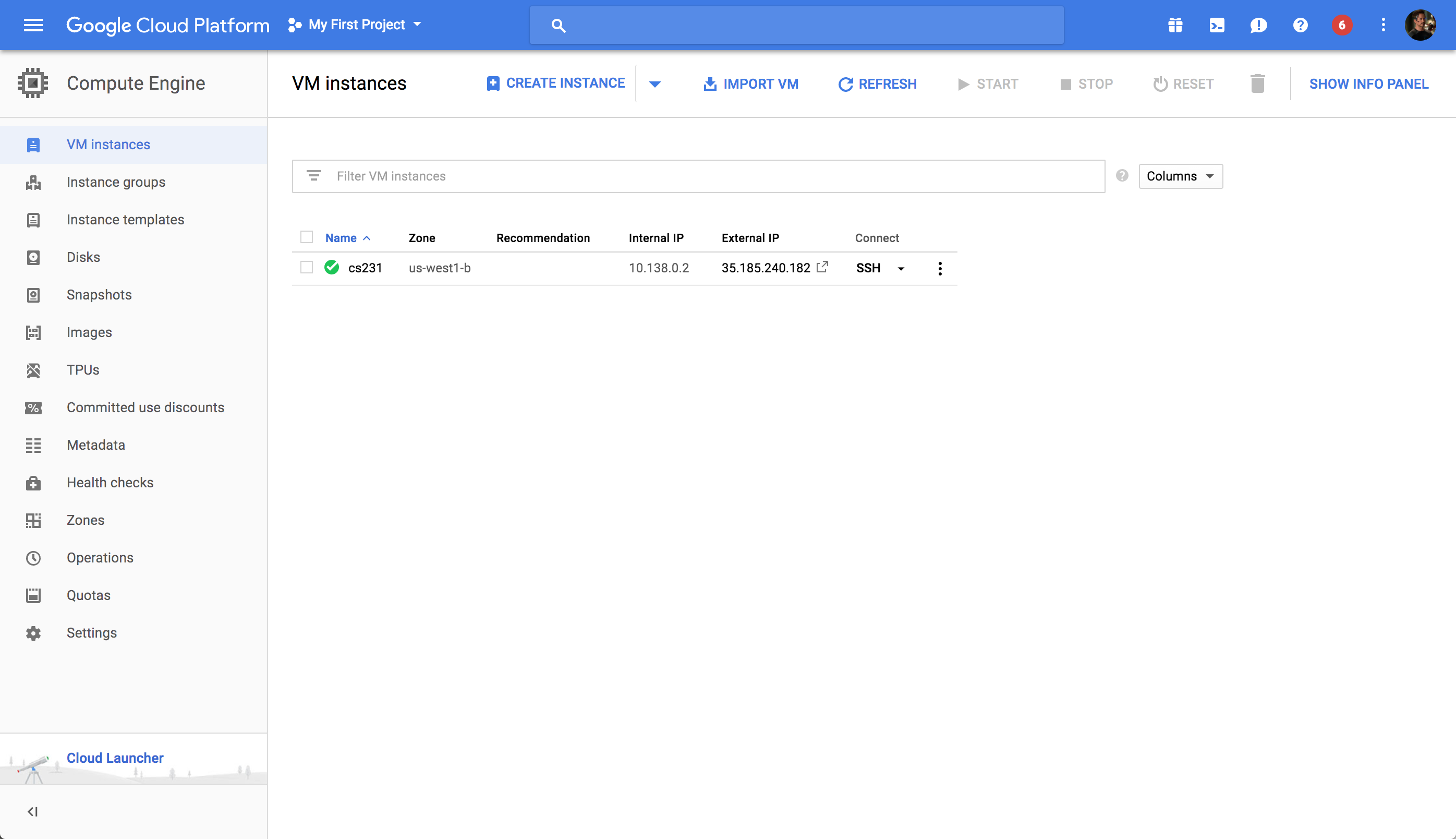The image size is (1456, 839).
Task: Click the Compute Engine chip icon
Action: click(33, 83)
